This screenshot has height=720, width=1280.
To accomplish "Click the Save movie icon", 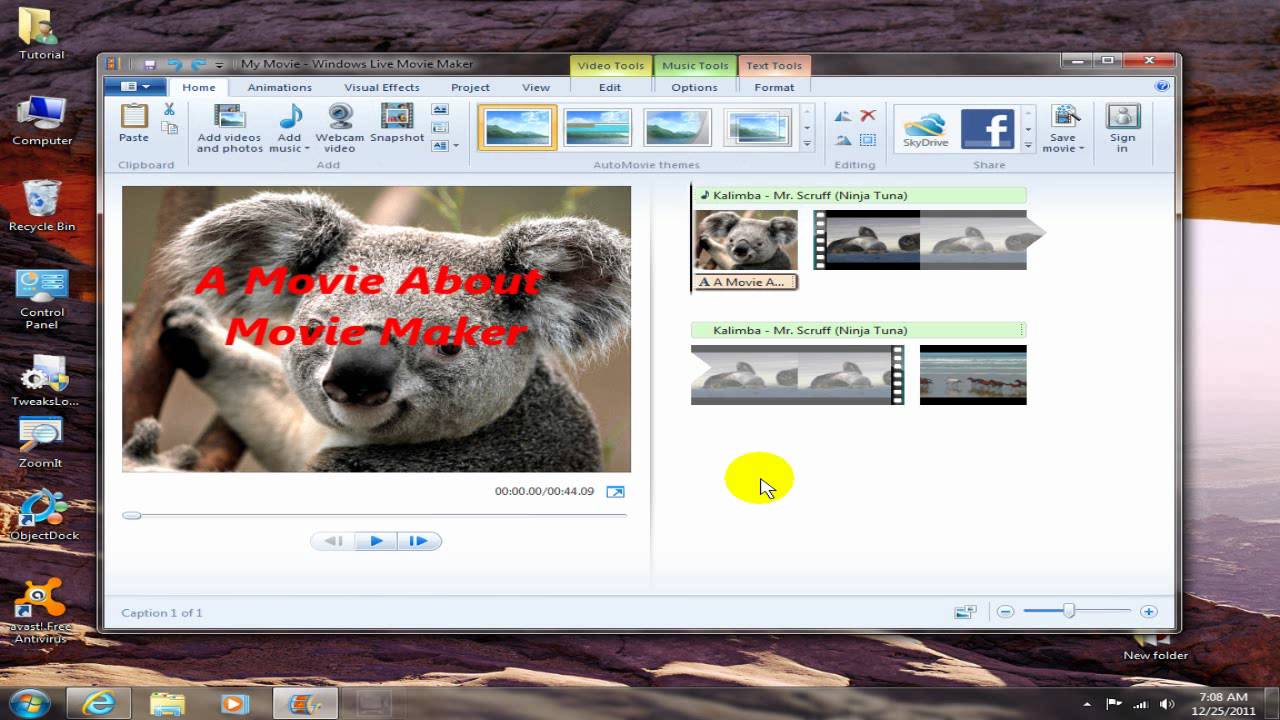I will [1064, 118].
